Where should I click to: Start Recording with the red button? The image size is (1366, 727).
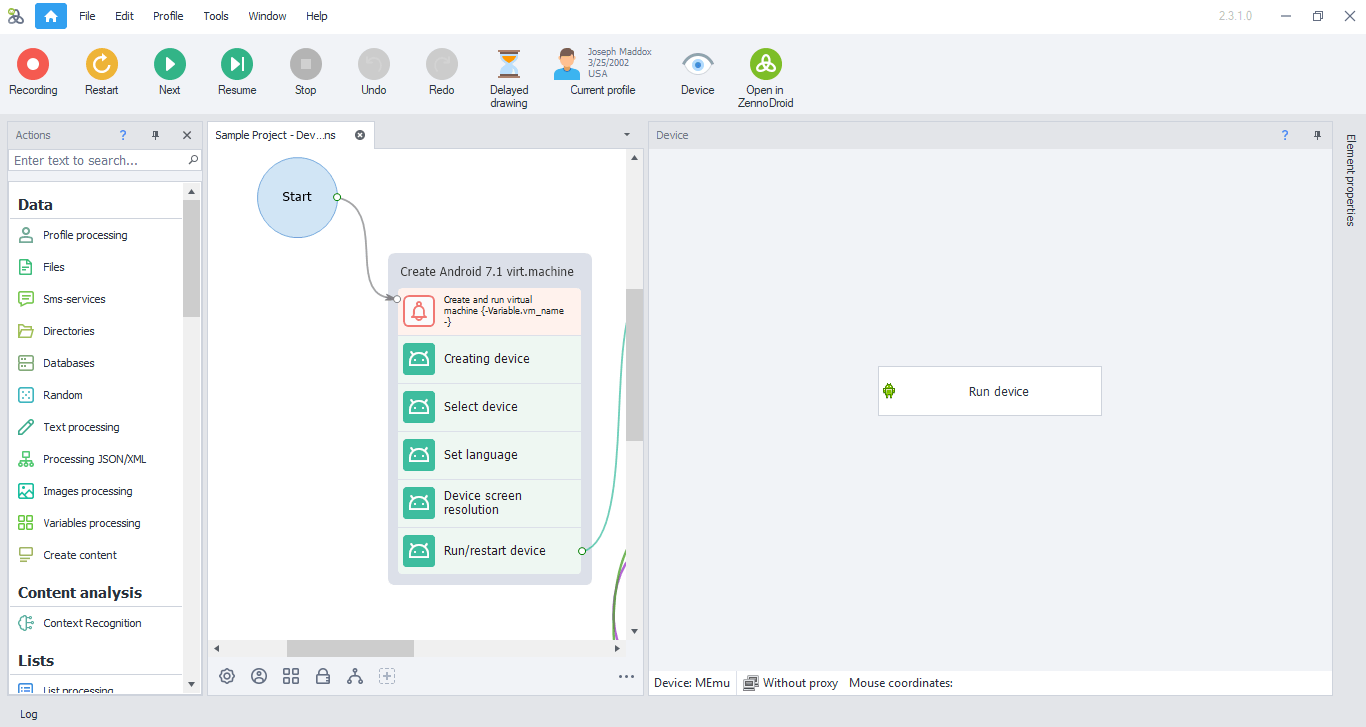click(33, 65)
